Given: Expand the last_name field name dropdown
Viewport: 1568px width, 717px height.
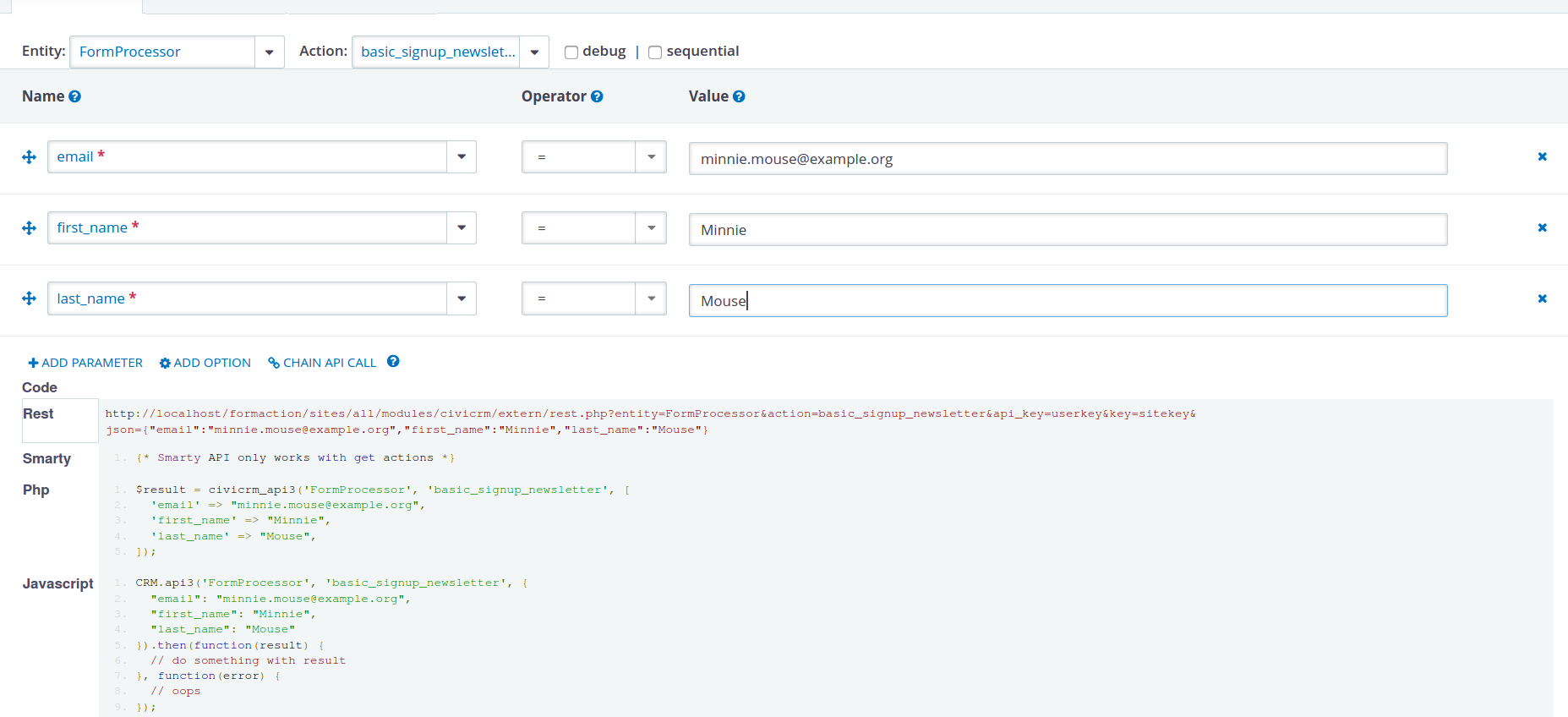Looking at the screenshot, I should (x=462, y=298).
